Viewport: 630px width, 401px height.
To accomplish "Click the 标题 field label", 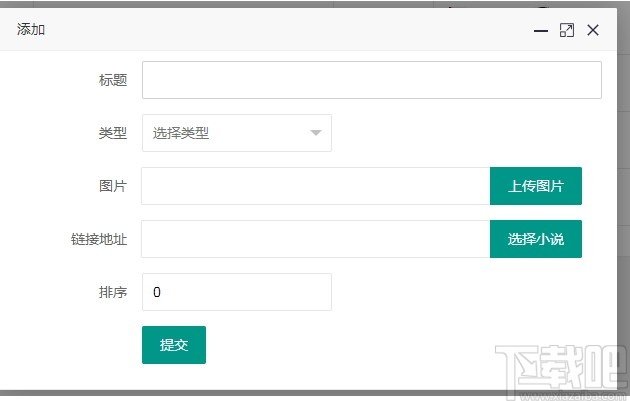I will click(113, 80).
